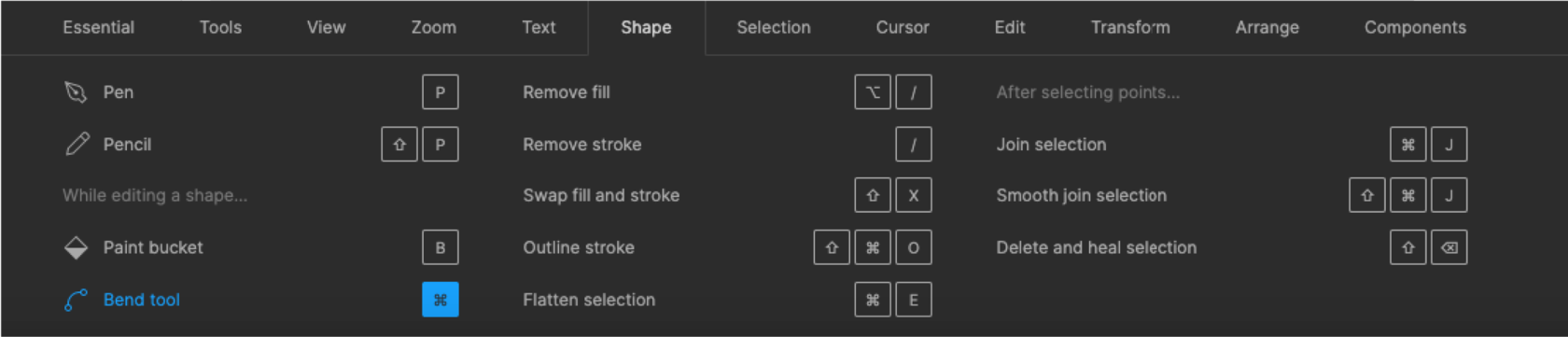1568x337 pixels.
Task: Open the Essential tab
Action: coord(99,27)
